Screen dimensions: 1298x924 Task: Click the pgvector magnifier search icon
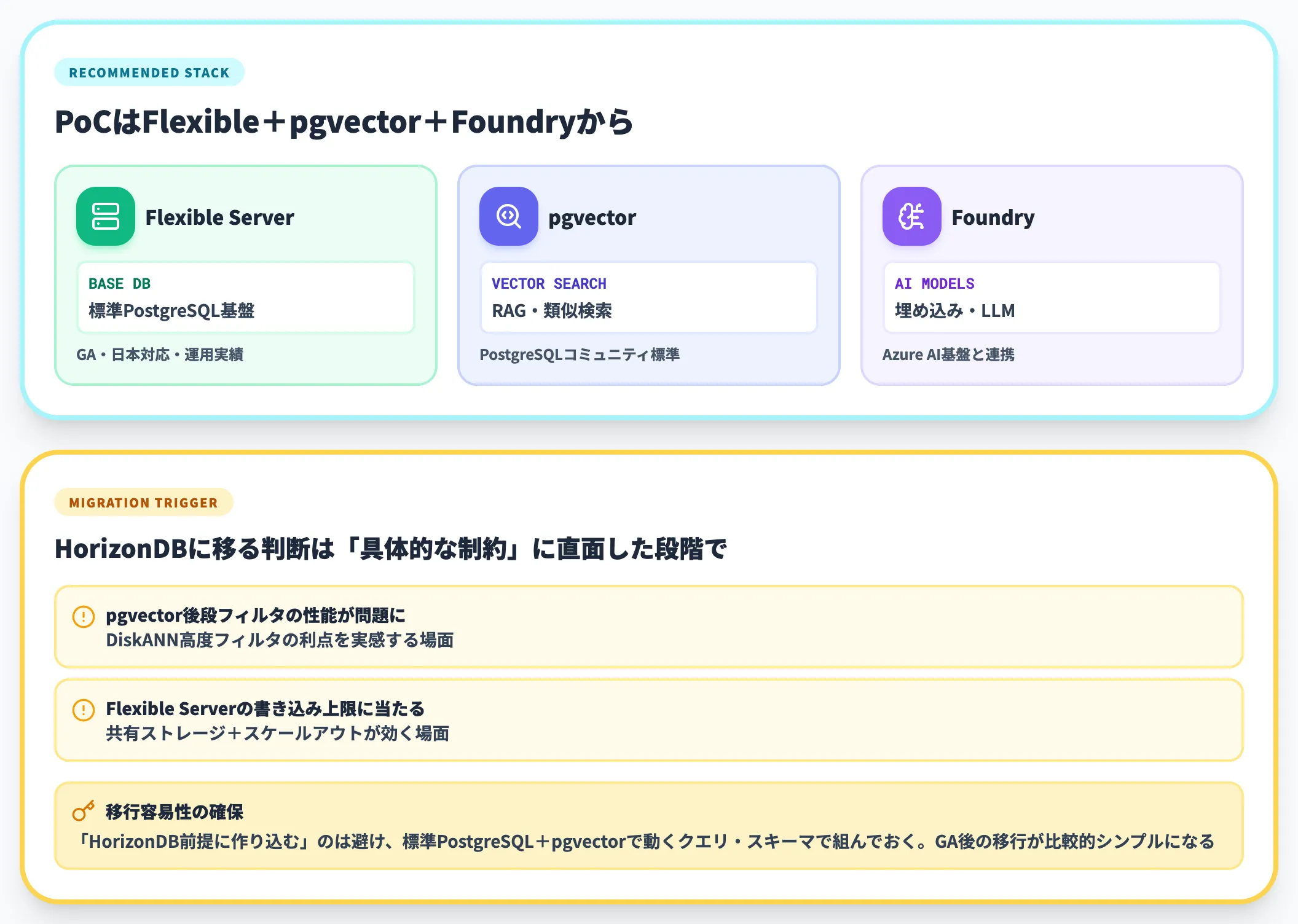[508, 216]
